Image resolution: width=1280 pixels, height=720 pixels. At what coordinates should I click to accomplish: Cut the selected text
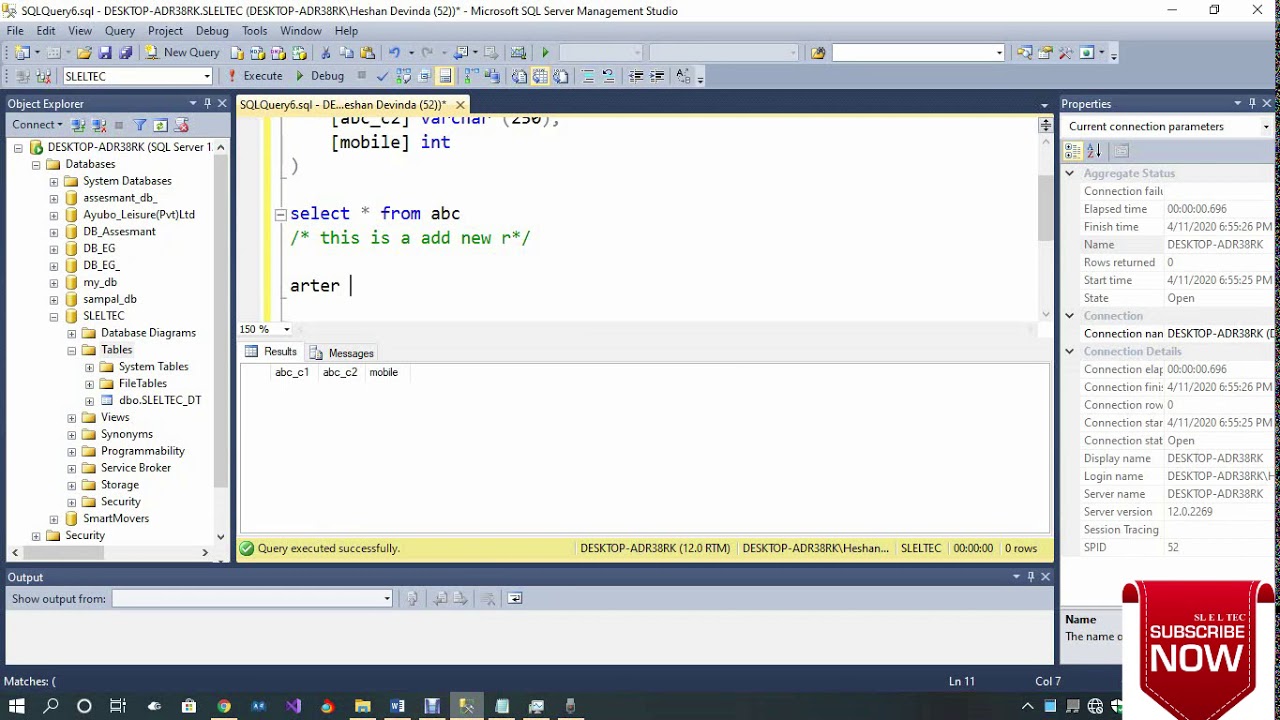click(x=326, y=53)
